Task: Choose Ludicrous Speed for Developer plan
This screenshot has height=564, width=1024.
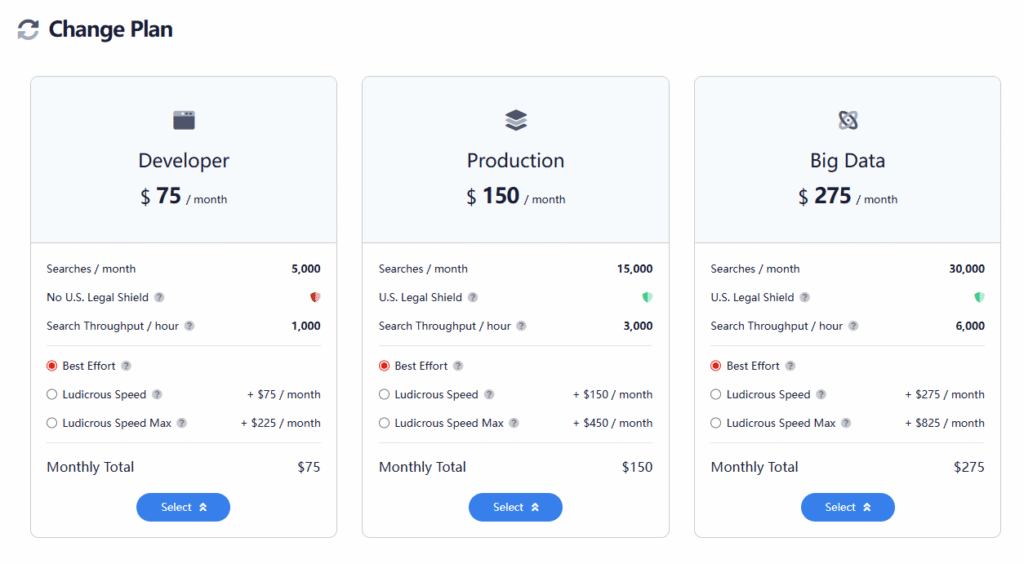Action: [x=52, y=395]
